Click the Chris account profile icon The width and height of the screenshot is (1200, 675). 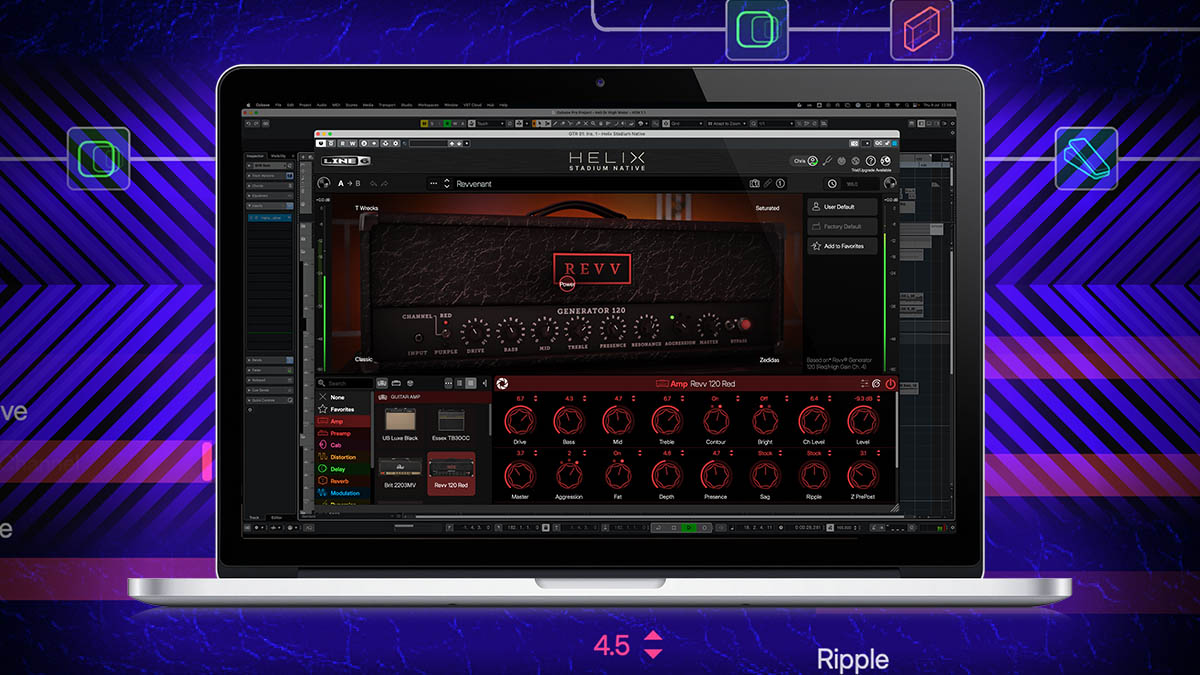coord(813,161)
